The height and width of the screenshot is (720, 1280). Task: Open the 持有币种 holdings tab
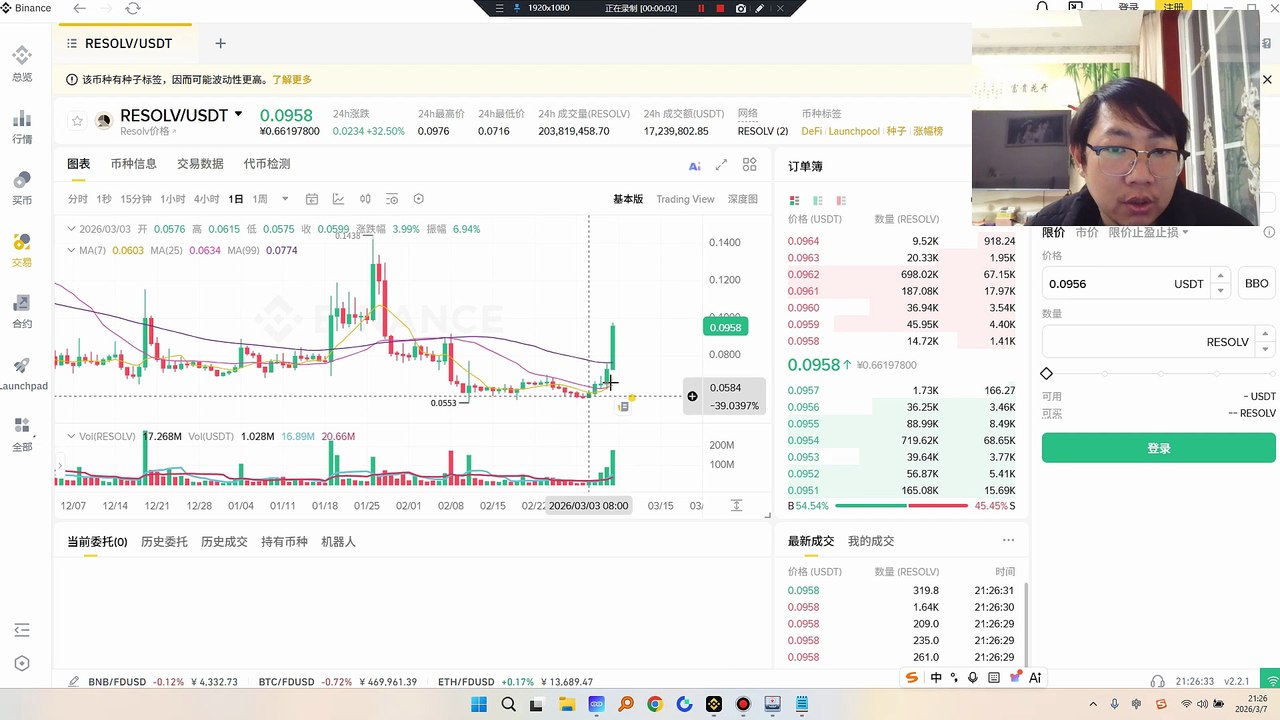click(x=284, y=541)
